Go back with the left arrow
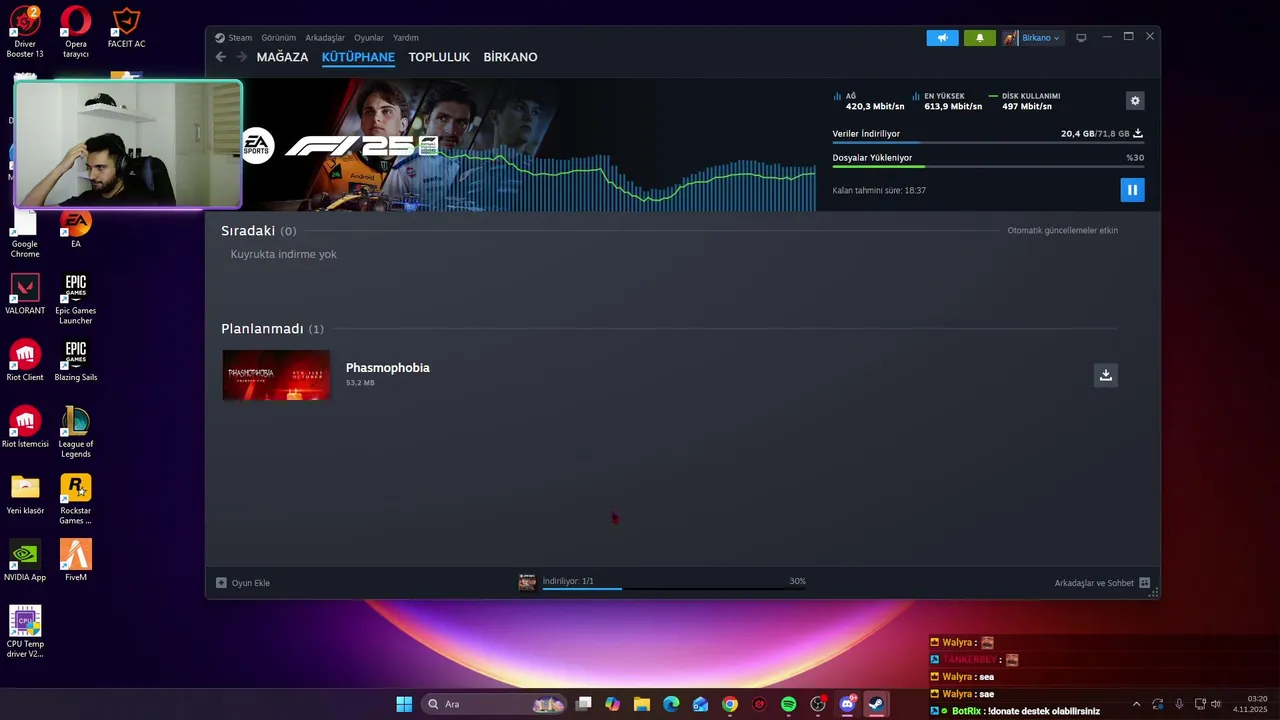The width and height of the screenshot is (1280, 720). coord(221,57)
